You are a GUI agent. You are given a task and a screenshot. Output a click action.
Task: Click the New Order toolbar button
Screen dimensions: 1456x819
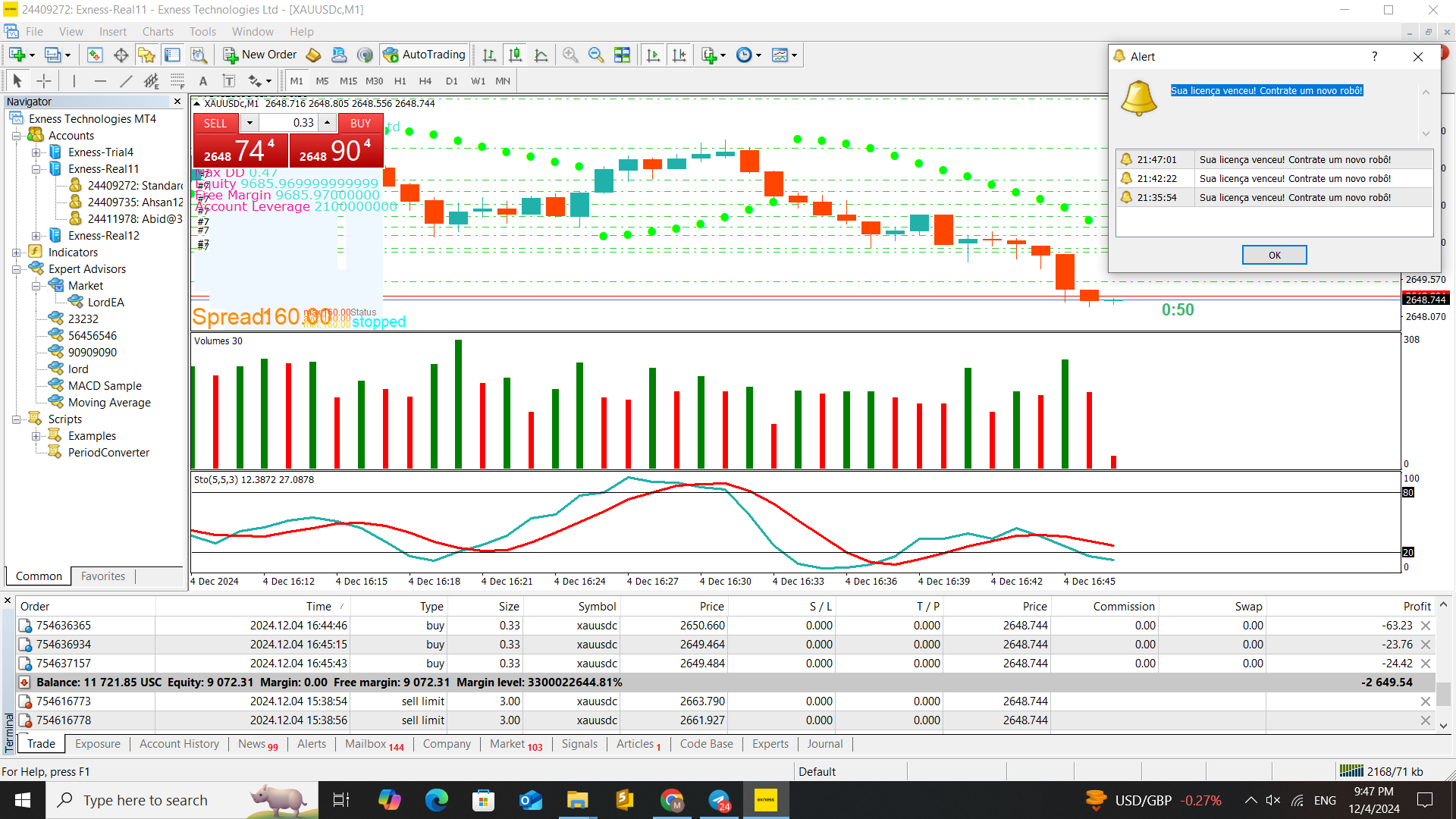(x=260, y=55)
